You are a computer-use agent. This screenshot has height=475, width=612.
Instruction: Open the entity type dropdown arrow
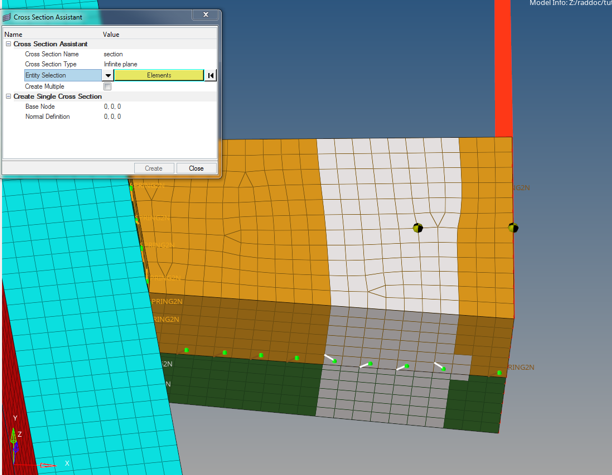coord(108,75)
